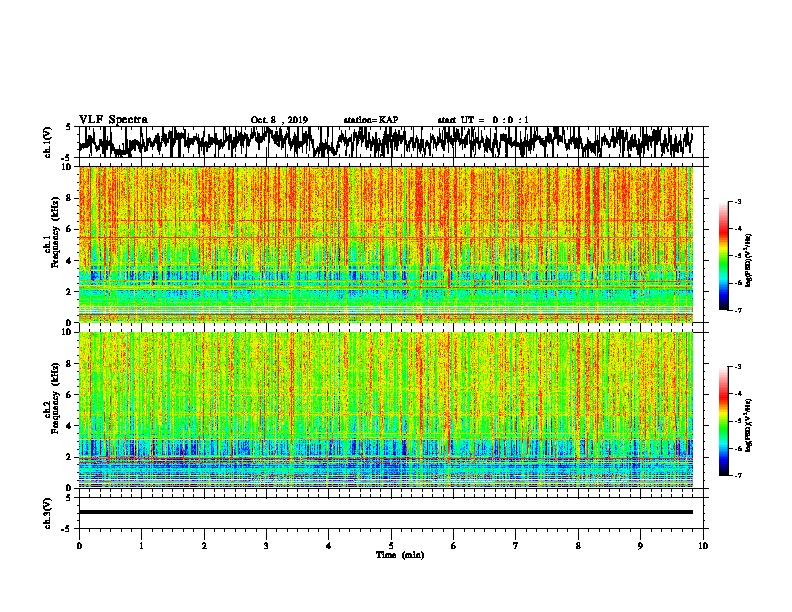Click the "-3" label on upper colorbar
792x612 pixels.
pos(737,201)
